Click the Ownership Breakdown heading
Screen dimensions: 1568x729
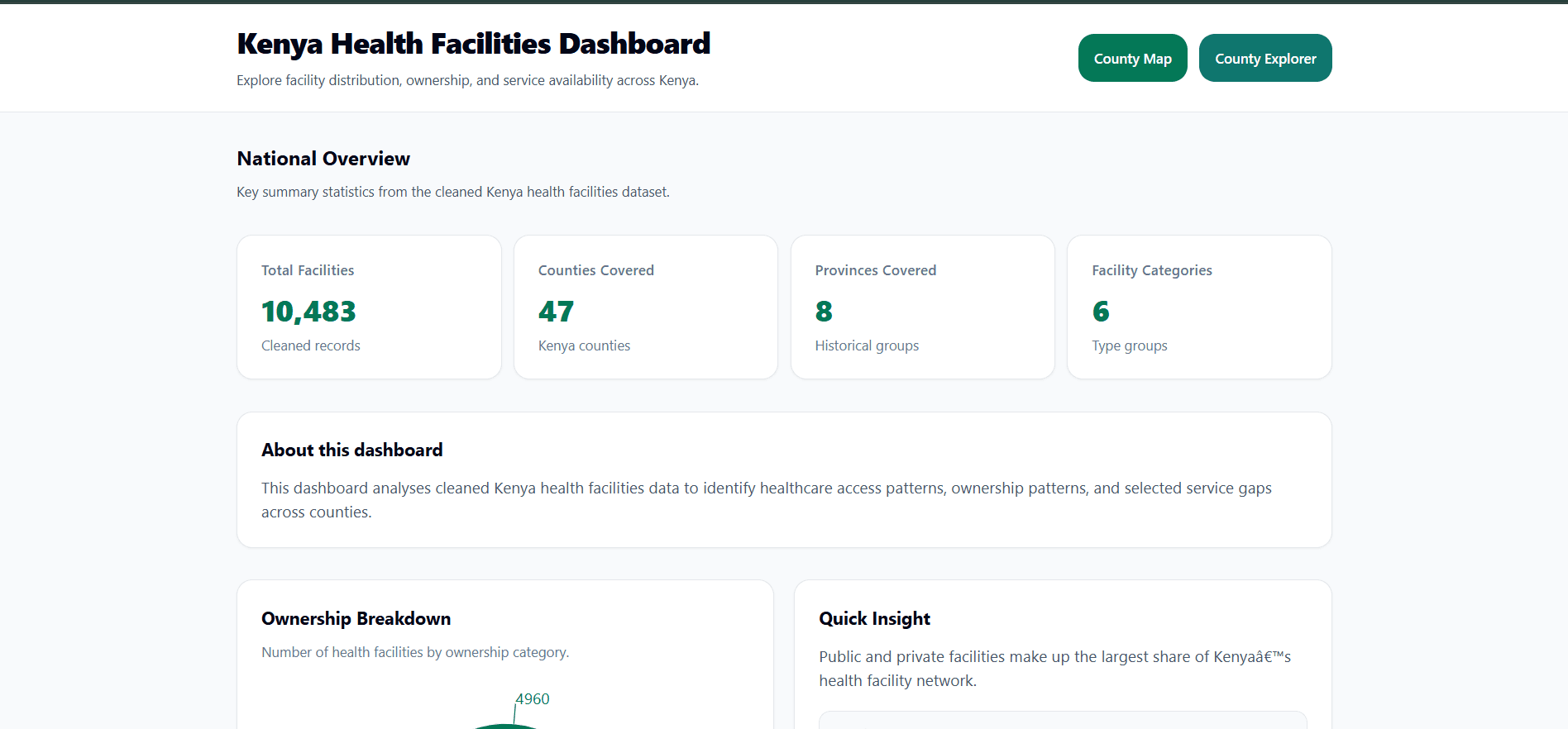point(356,619)
